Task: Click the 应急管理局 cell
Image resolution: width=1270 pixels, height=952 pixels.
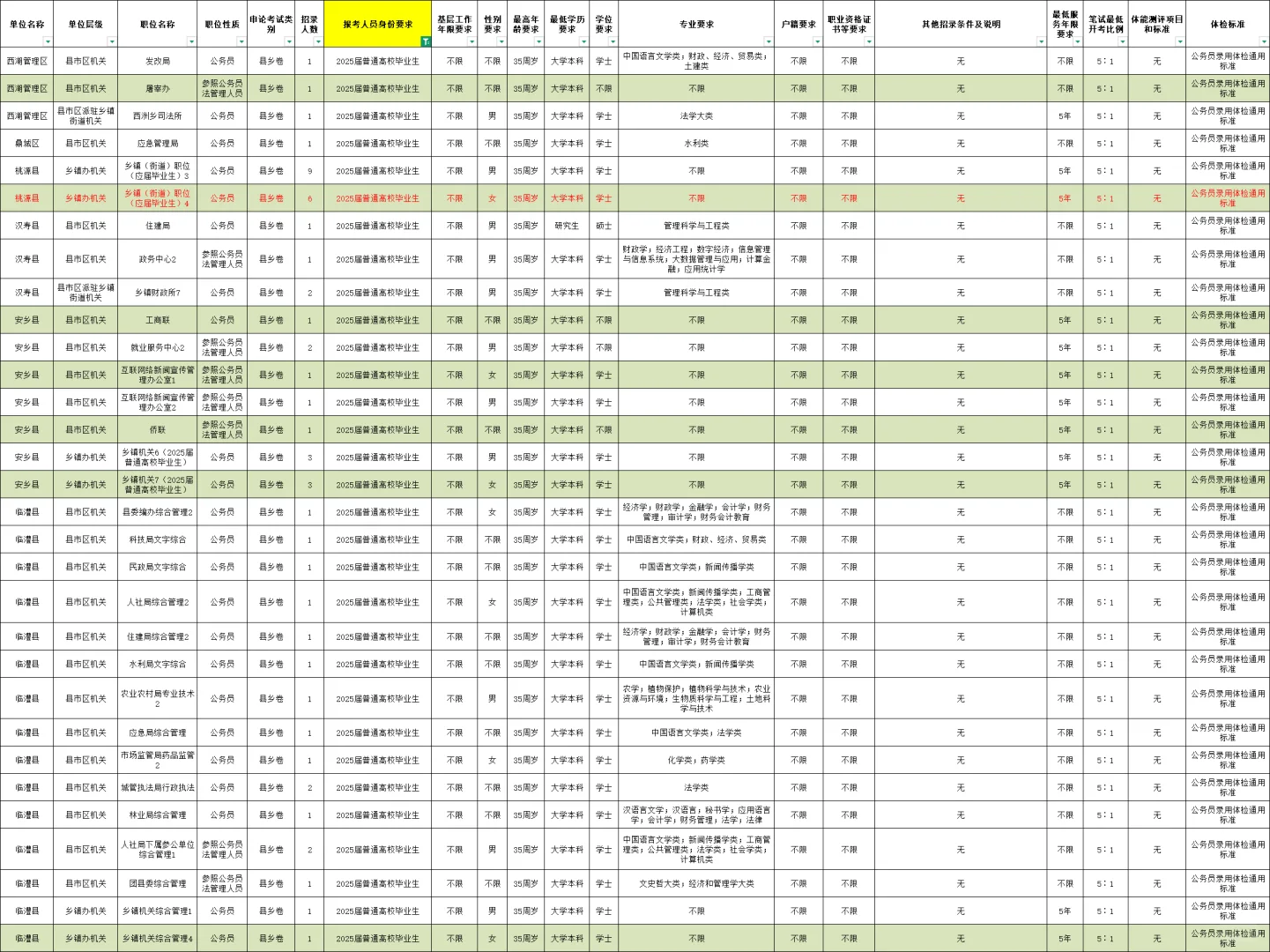Action: tap(158, 143)
